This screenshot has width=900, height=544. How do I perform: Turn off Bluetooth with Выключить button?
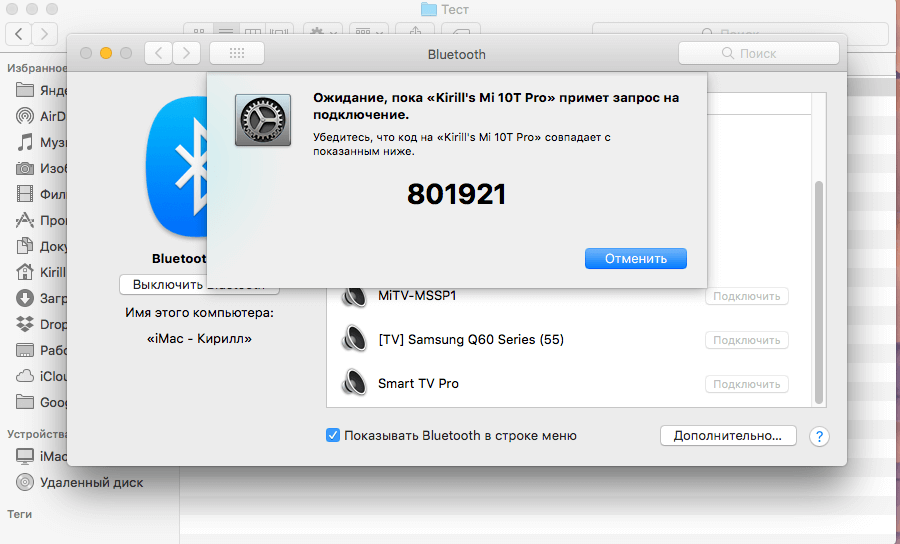199,285
